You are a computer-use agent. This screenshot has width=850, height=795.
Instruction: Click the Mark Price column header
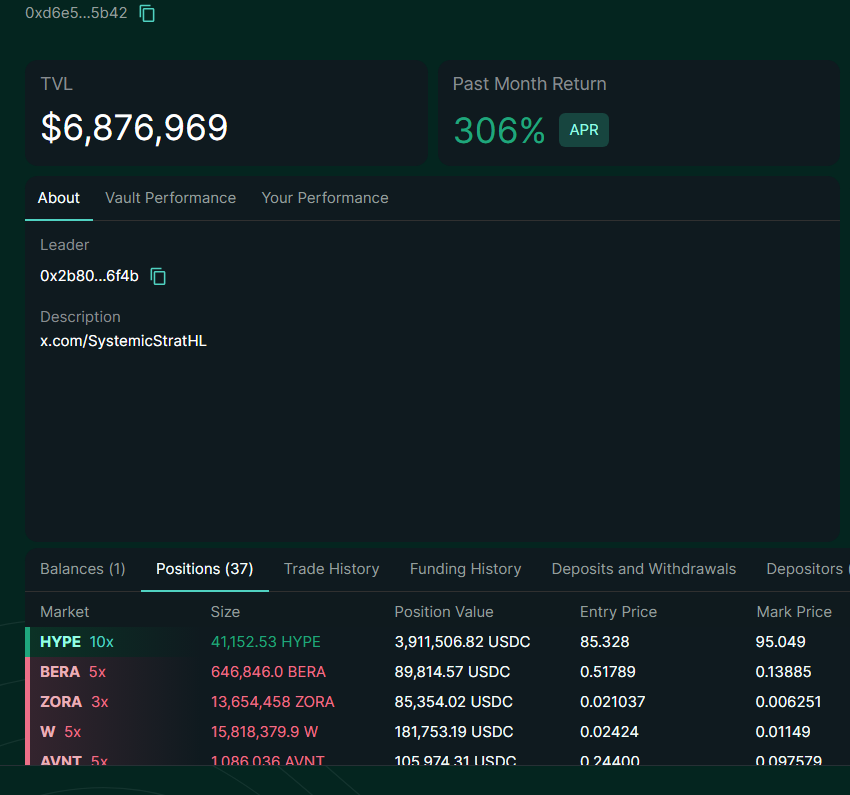tap(794, 612)
